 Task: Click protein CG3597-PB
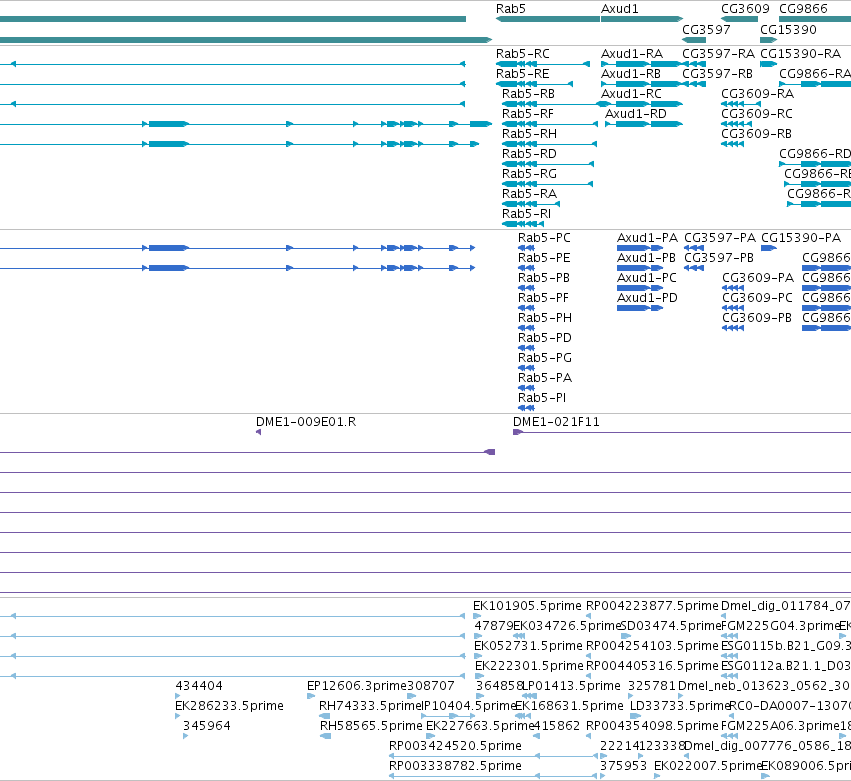pos(719,258)
